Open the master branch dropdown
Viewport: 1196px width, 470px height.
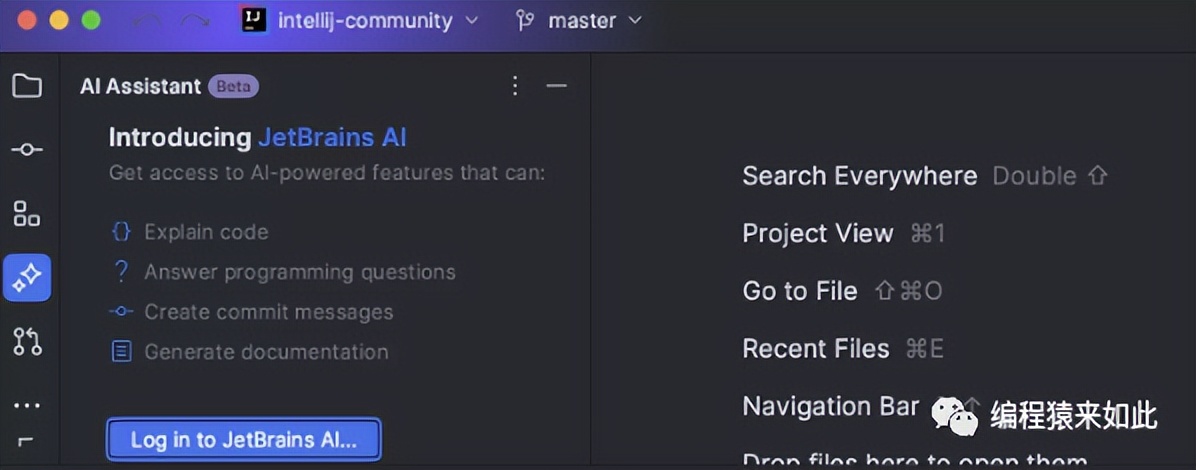coord(595,21)
